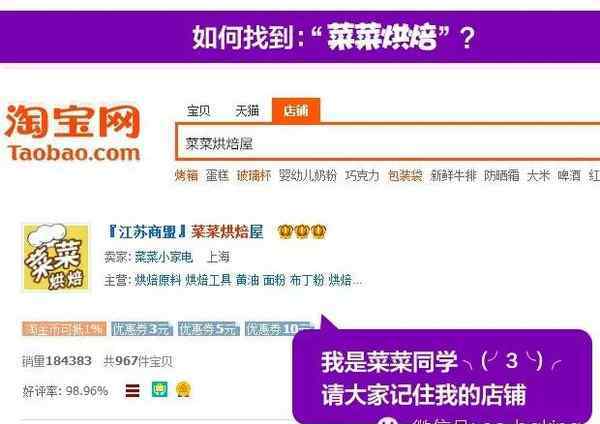Viewport: 600px width, 424px height.
Task: Click the 新鲜牛排 suggestion link
Action: [x=453, y=176]
